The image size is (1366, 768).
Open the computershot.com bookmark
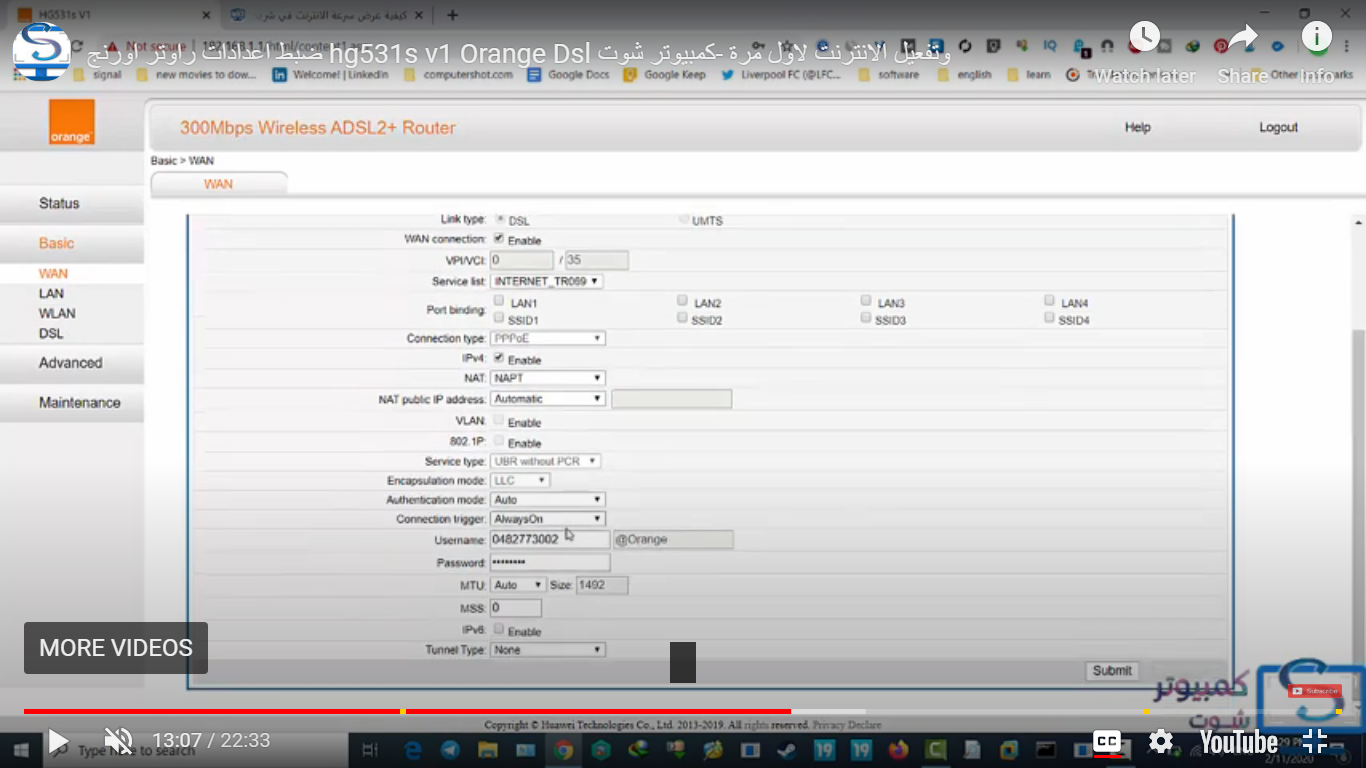tap(458, 74)
